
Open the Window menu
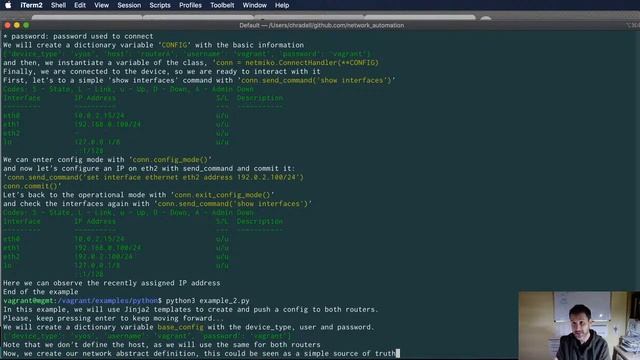tap(254, 5)
